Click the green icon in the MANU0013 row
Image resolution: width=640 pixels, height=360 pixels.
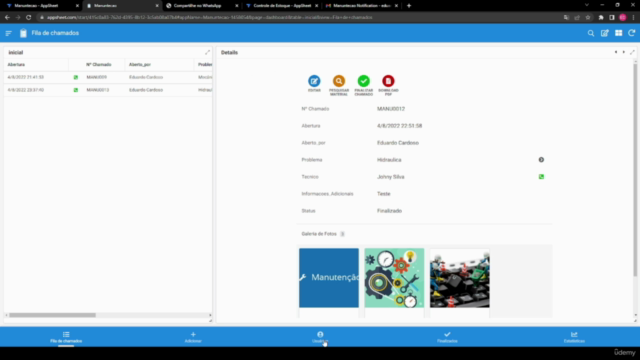(76, 90)
